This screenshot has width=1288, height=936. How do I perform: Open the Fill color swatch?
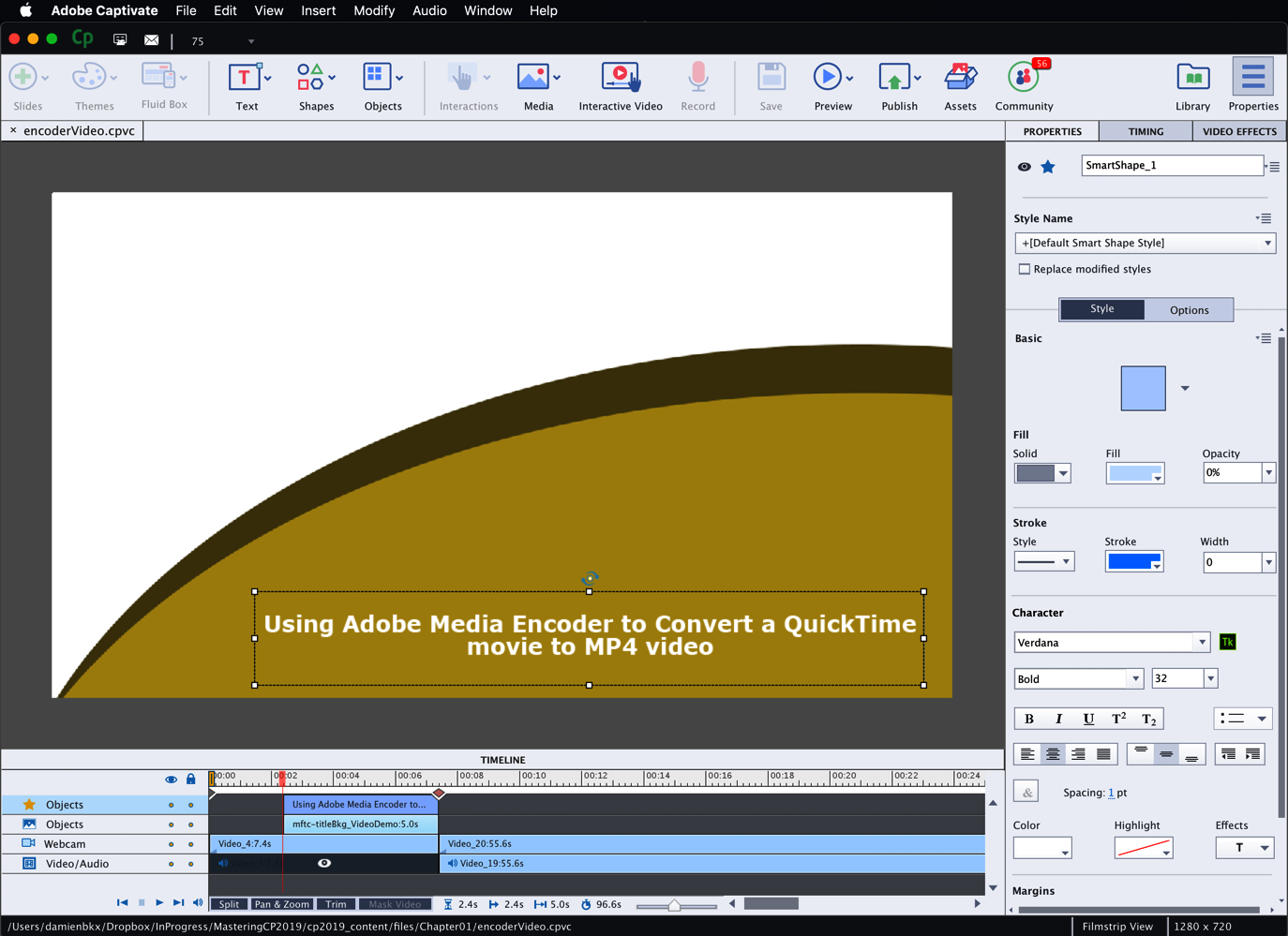pos(1135,473)
